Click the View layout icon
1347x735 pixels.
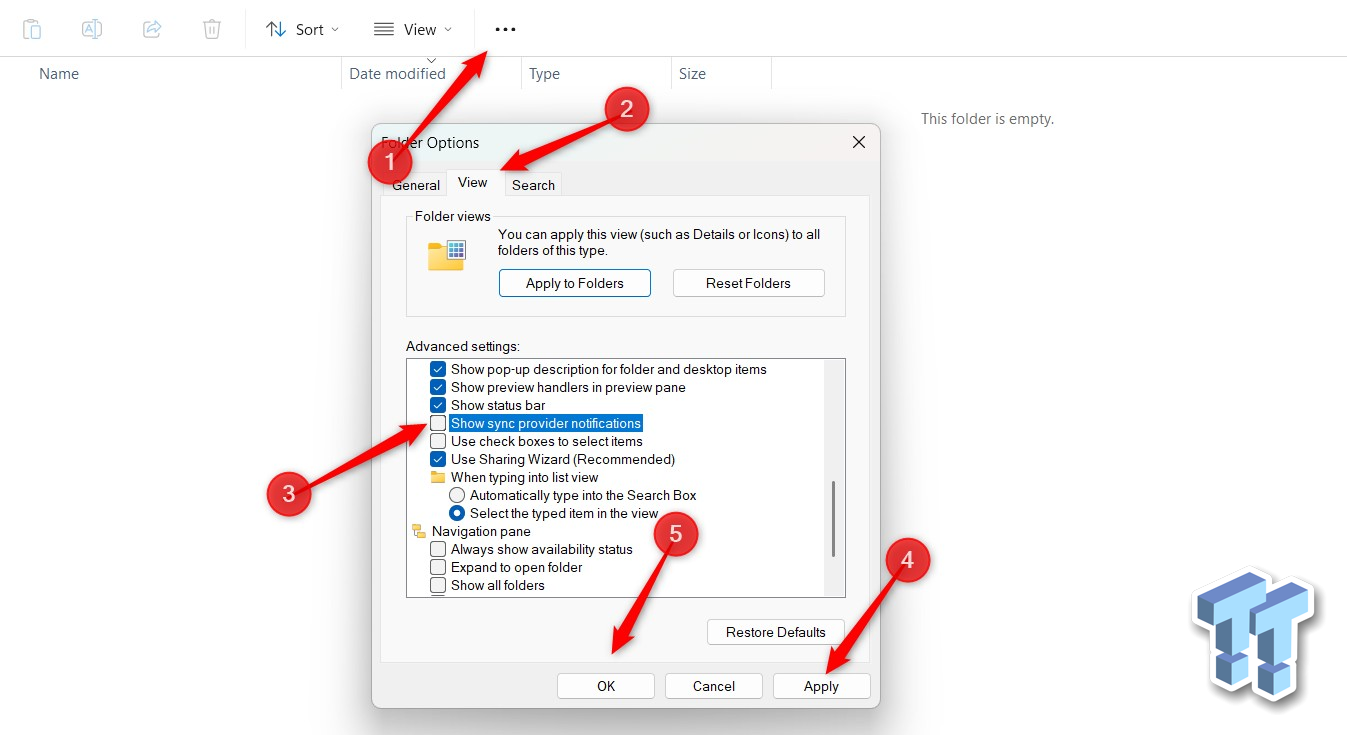click(x=383, y=29)
